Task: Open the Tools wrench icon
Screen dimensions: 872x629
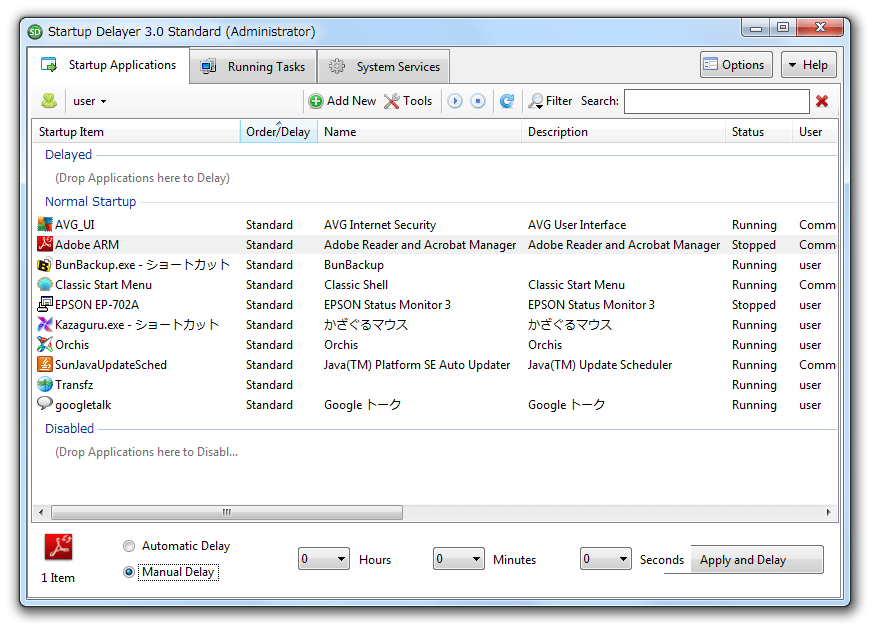Action: tap(392, 101)
